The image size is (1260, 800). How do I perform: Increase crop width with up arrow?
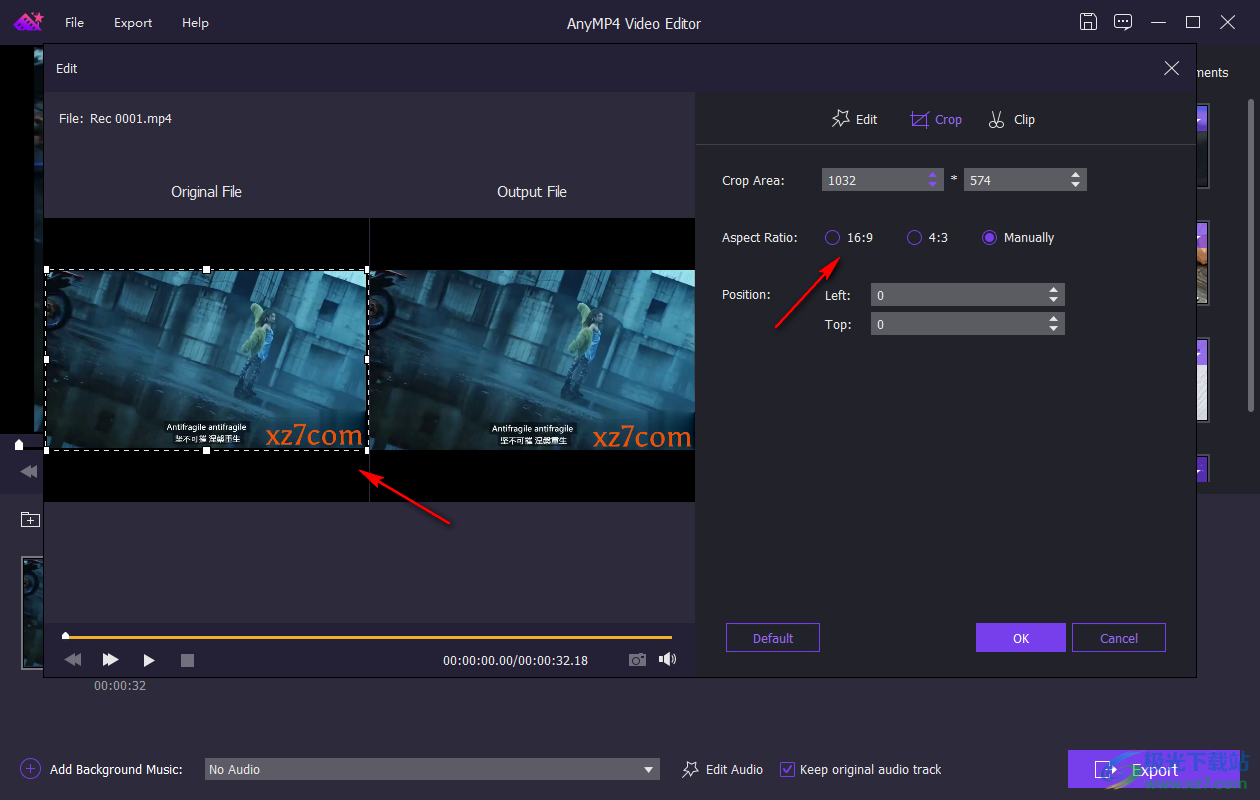pyautogui.click(x=933, y=175)
